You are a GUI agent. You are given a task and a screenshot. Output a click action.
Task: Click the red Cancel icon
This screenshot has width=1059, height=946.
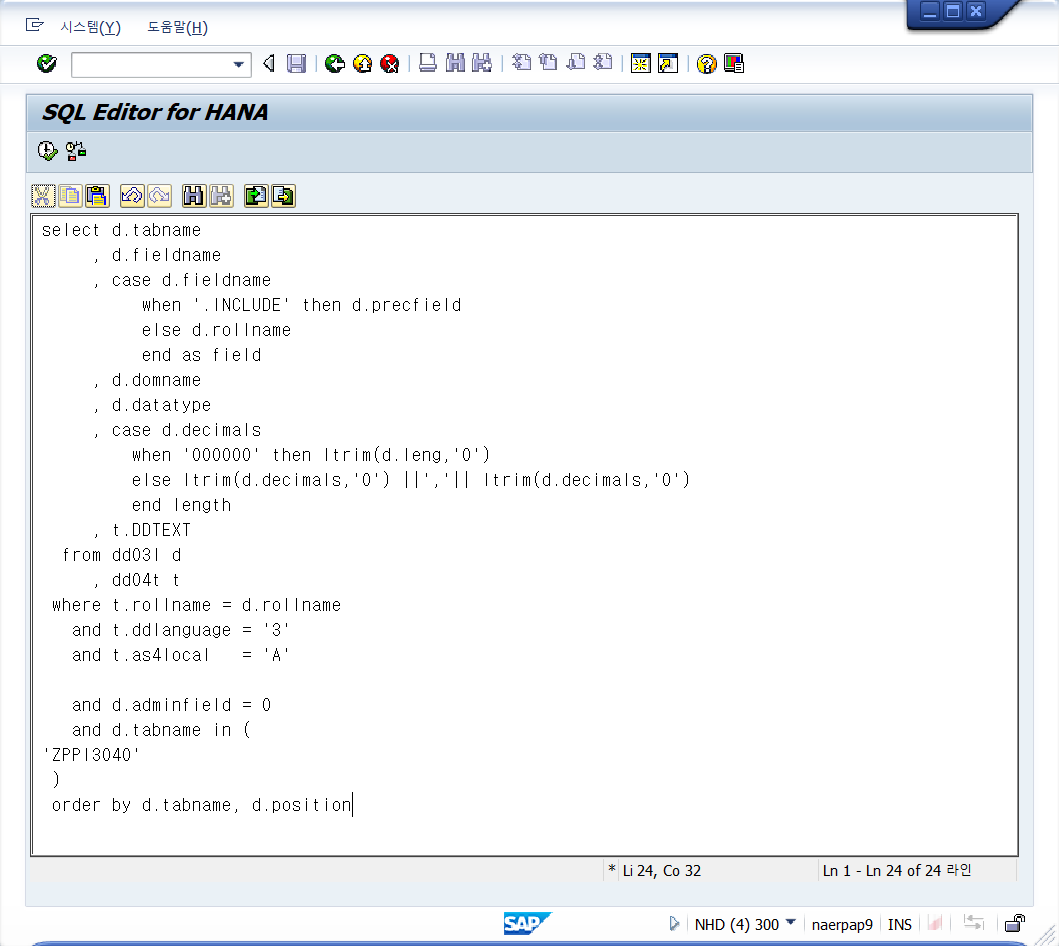pyautogui.click(x=390, y=63)
